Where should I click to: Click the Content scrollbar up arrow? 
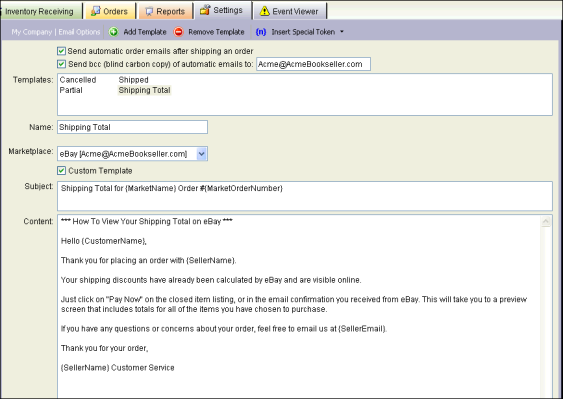pos(545,222)
